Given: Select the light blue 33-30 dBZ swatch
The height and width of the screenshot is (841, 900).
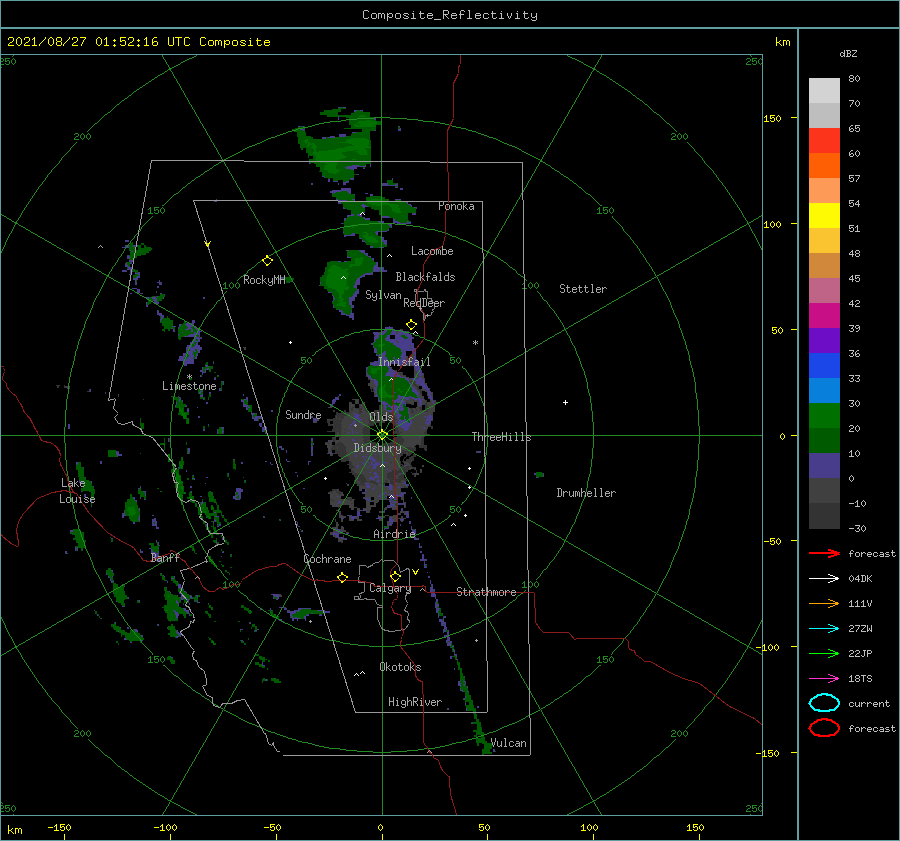Looking at the screenshot, I should point(824,391).
